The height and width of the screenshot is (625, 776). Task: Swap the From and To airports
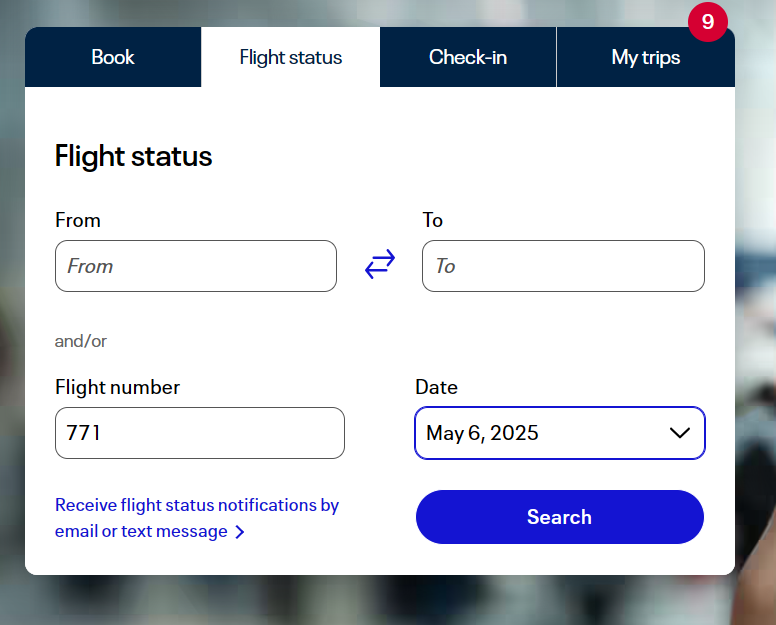pos(380,265)
